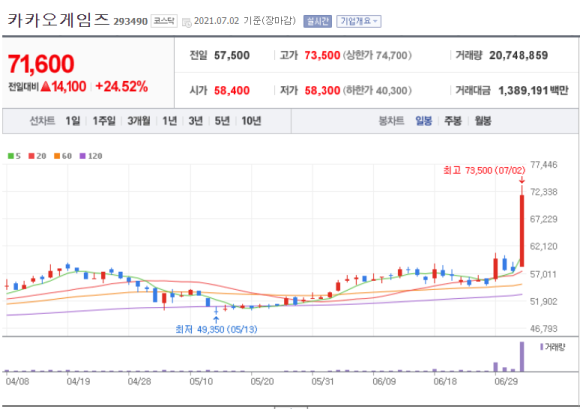The height and width of the screenshot is (409, 580).
Task: Select the 3년 line chart tab
Action: pyautogui.click(x=196, y=121)
